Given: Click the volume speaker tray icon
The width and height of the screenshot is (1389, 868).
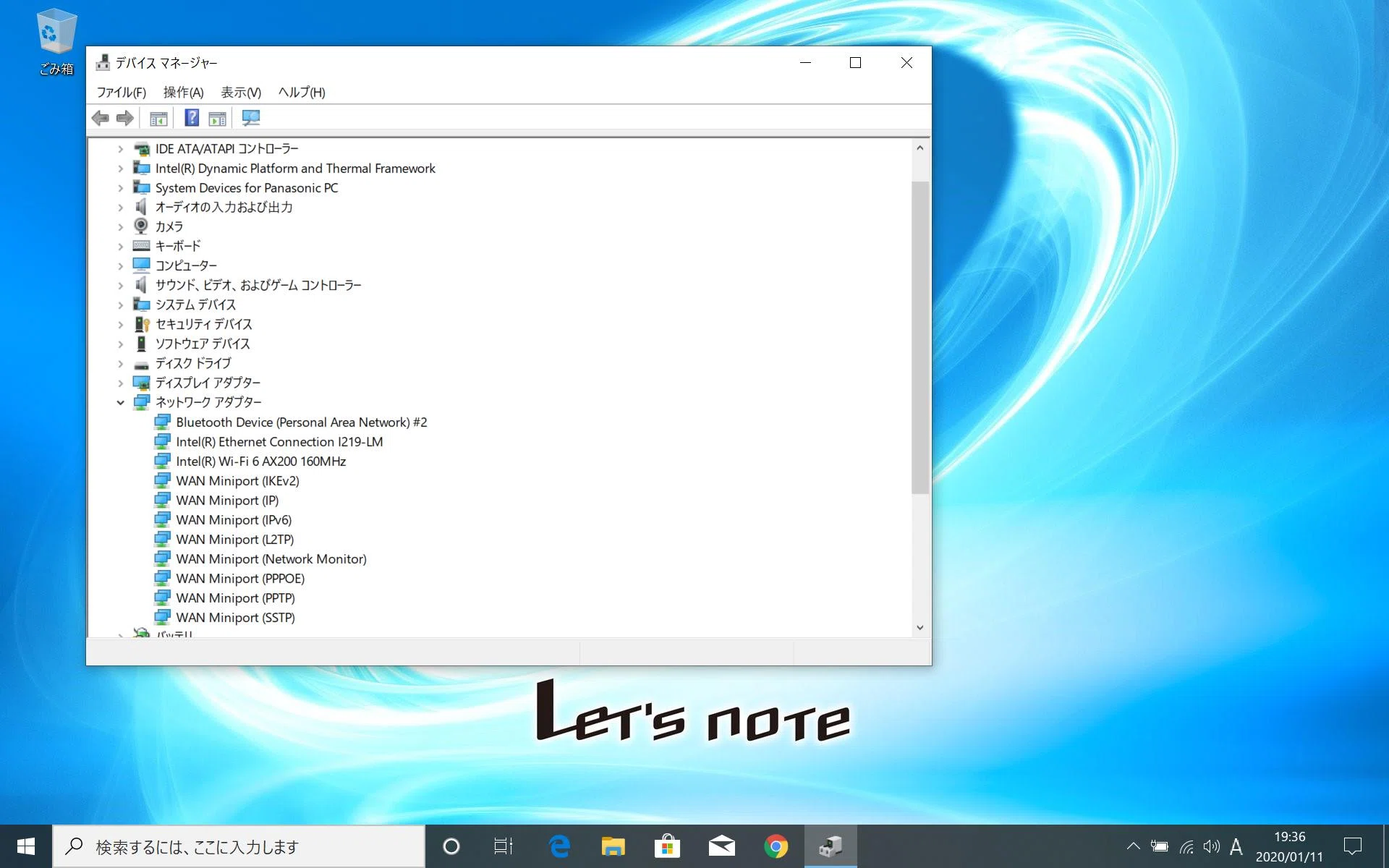Looking at the screenshot, I should click(1211, 846).
